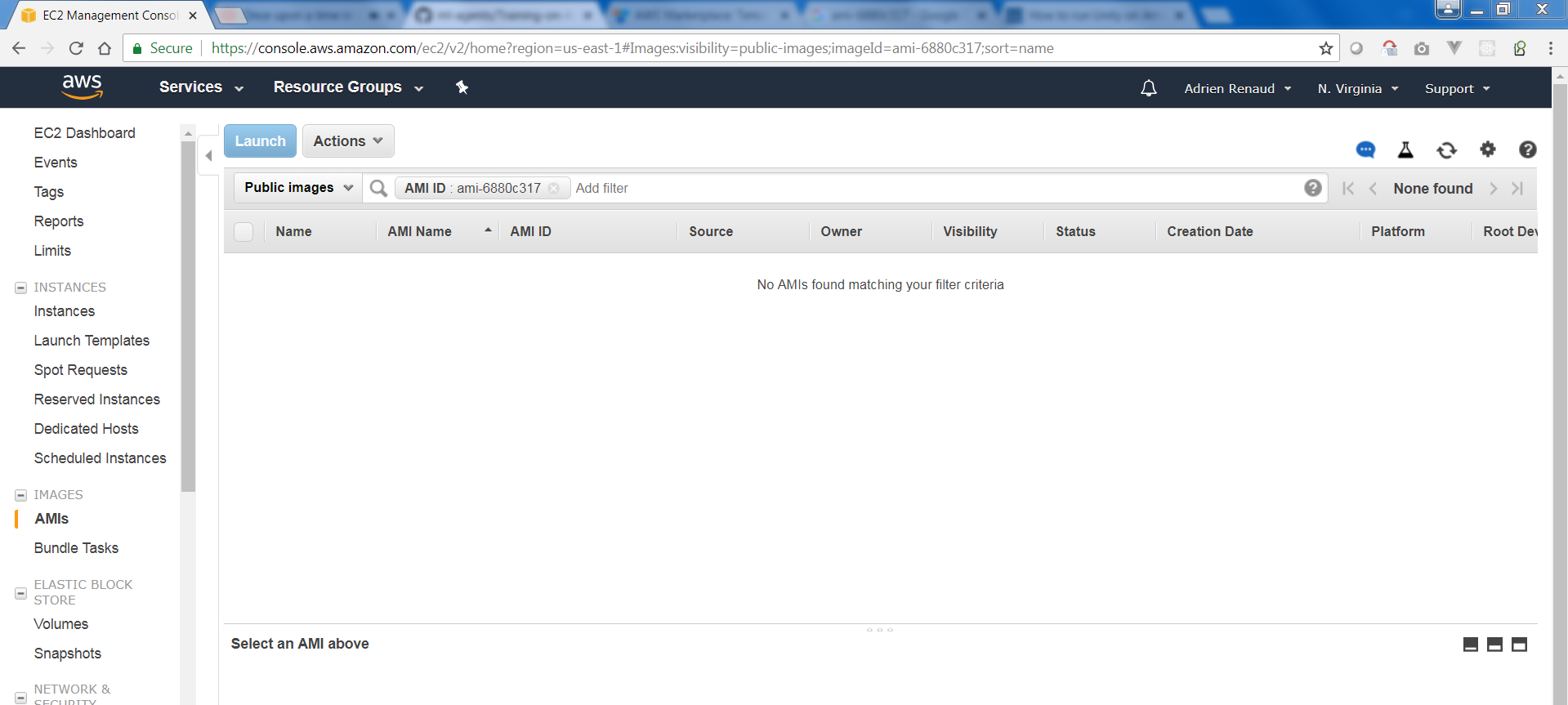1568x705 pixels.
Task: Go to the previous results page
Action: 1373,189
